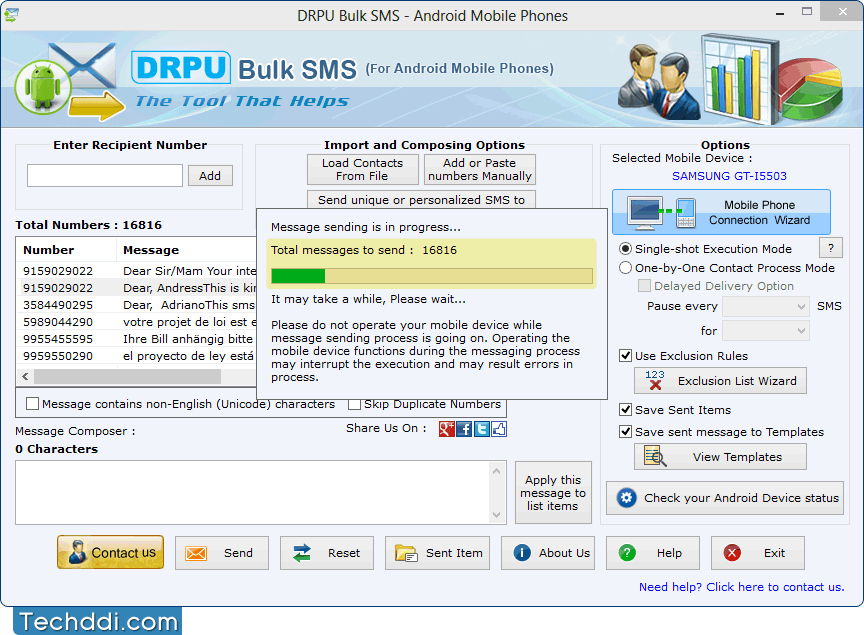This screenshot has height=635, width=864.
Task: Click the info icon on About Us
Action: pyautogui.click(x=522, y=552)
